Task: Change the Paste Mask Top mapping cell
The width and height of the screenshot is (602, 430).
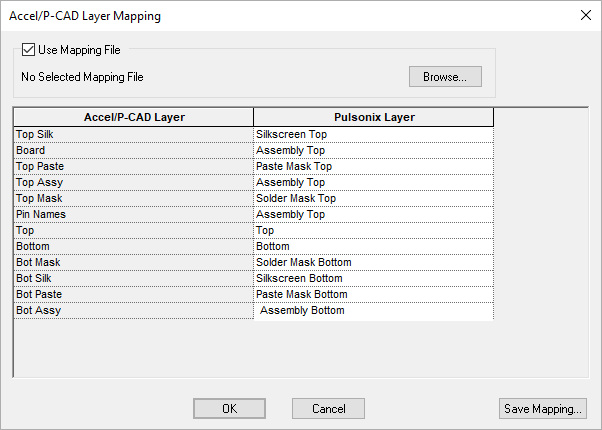Action: [373, 166]
